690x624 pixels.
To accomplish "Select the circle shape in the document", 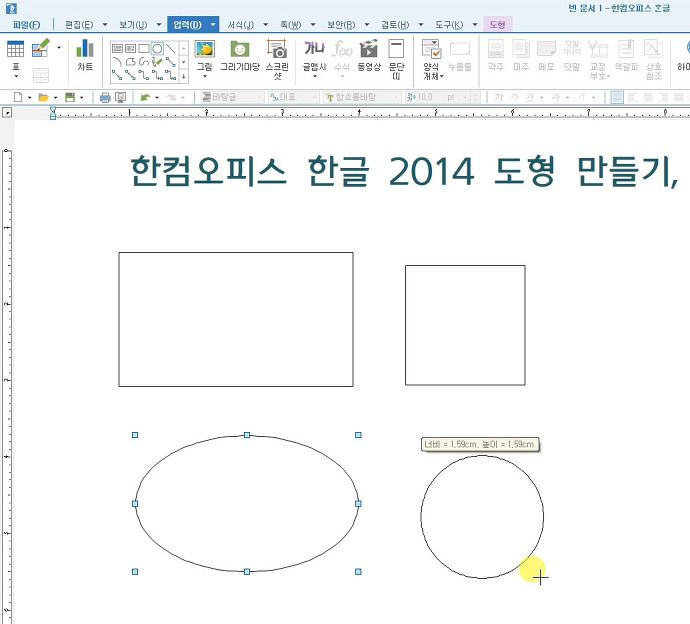I will 482,517.
